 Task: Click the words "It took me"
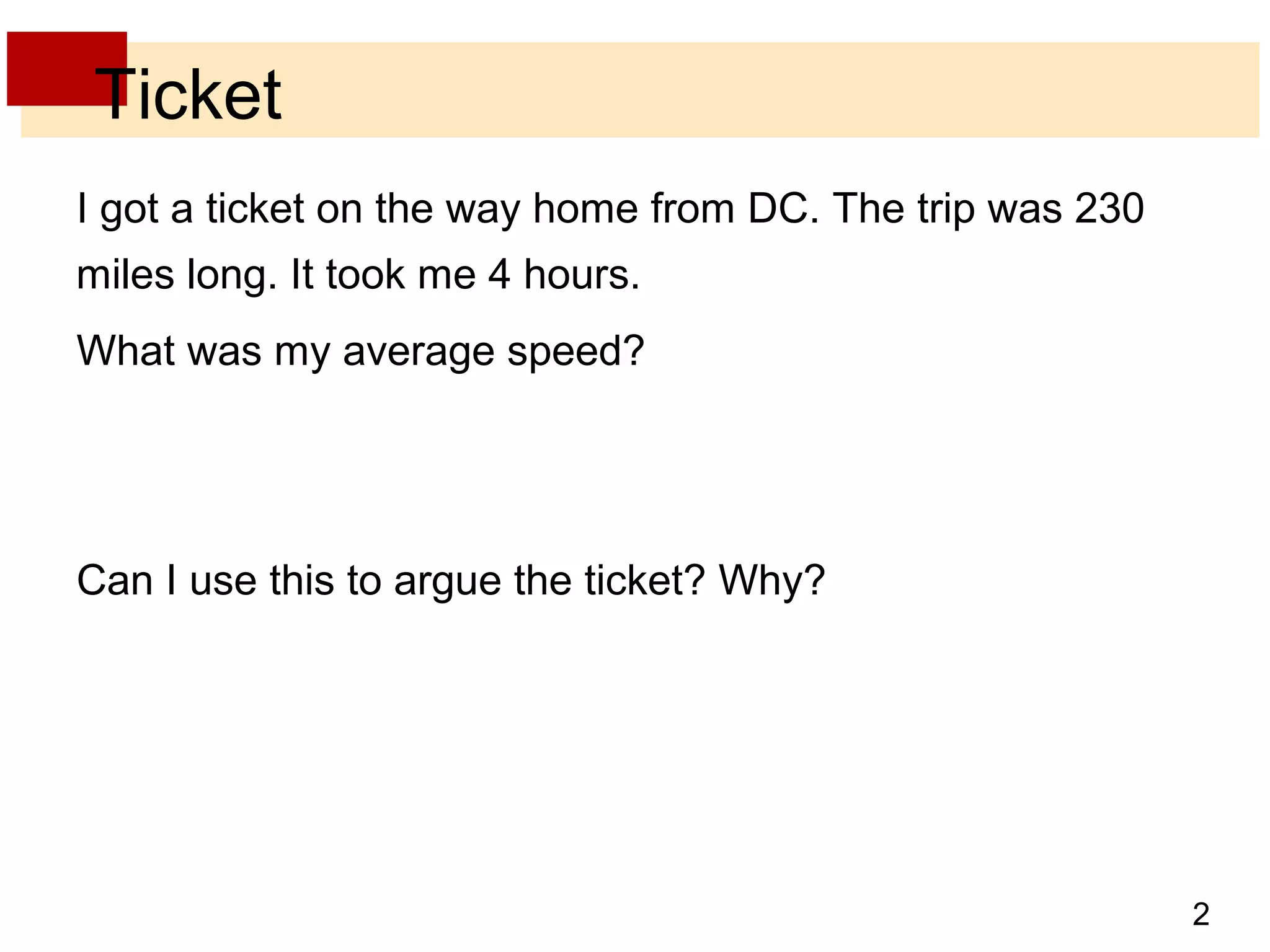pos(383,275)
